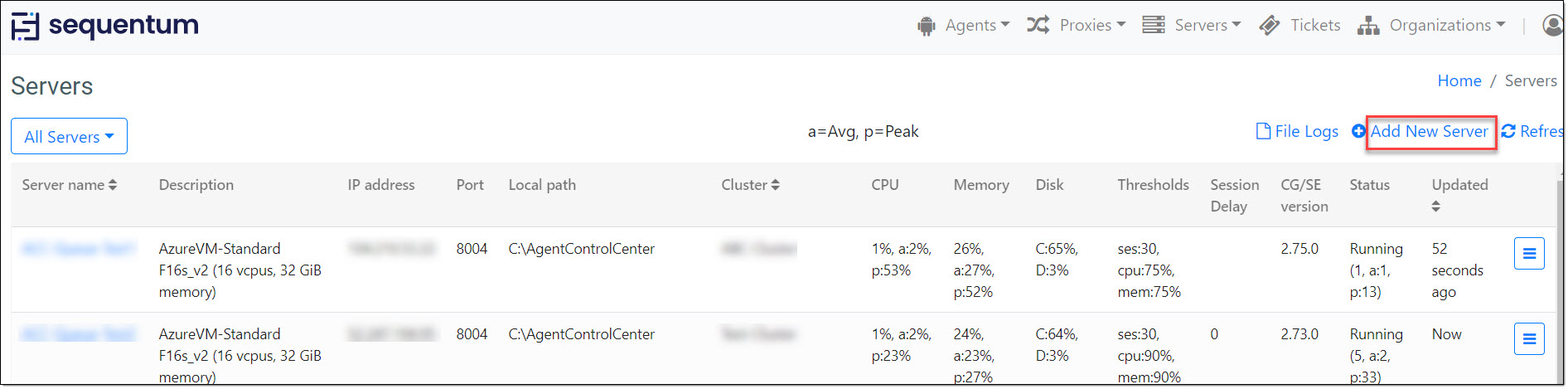
Task: Click the plus icon beside Add New Server
Action: click(x=1358, y=131)
